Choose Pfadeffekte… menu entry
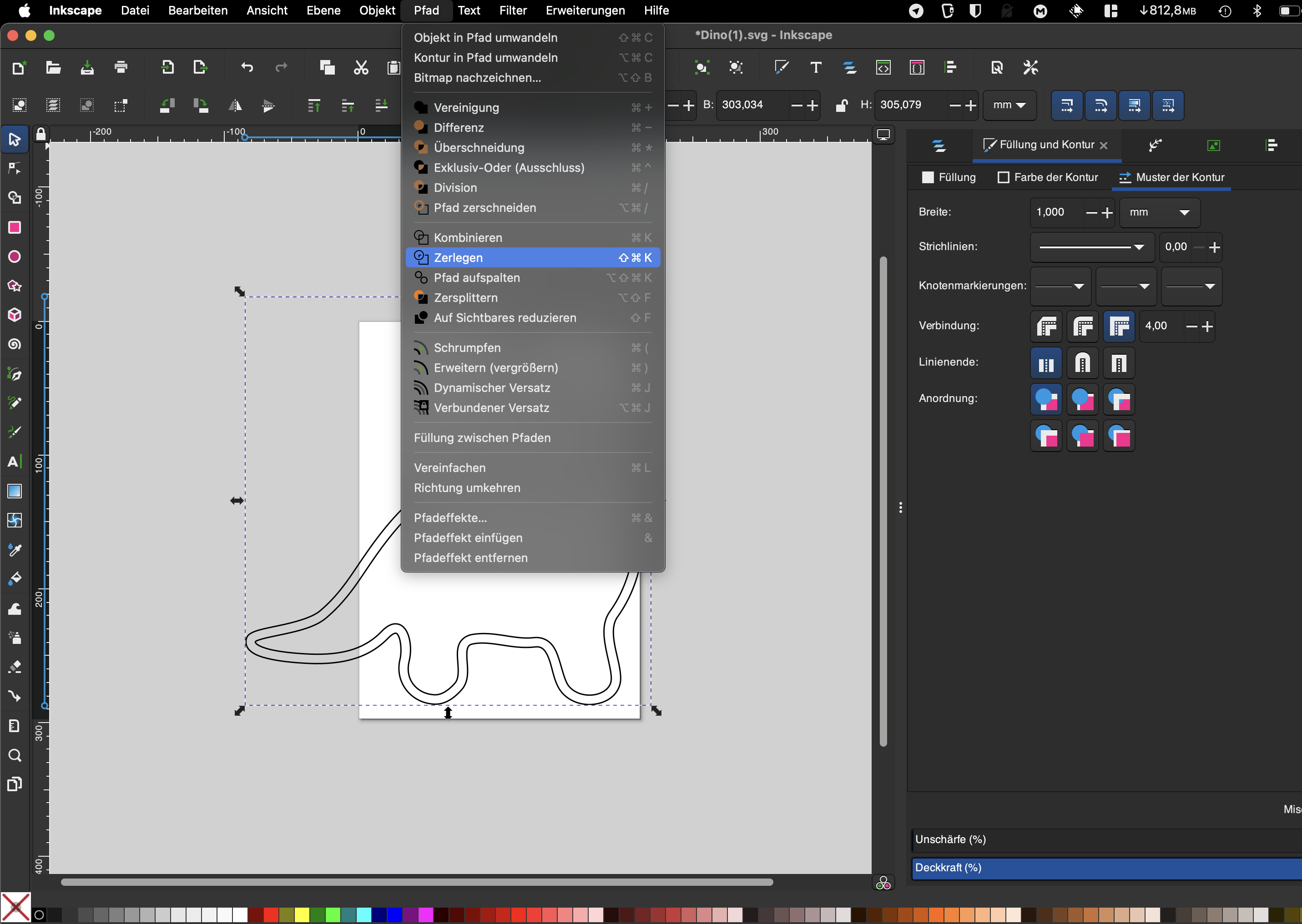The height and width of the screenshot is (924, 1302). (533, 518)
